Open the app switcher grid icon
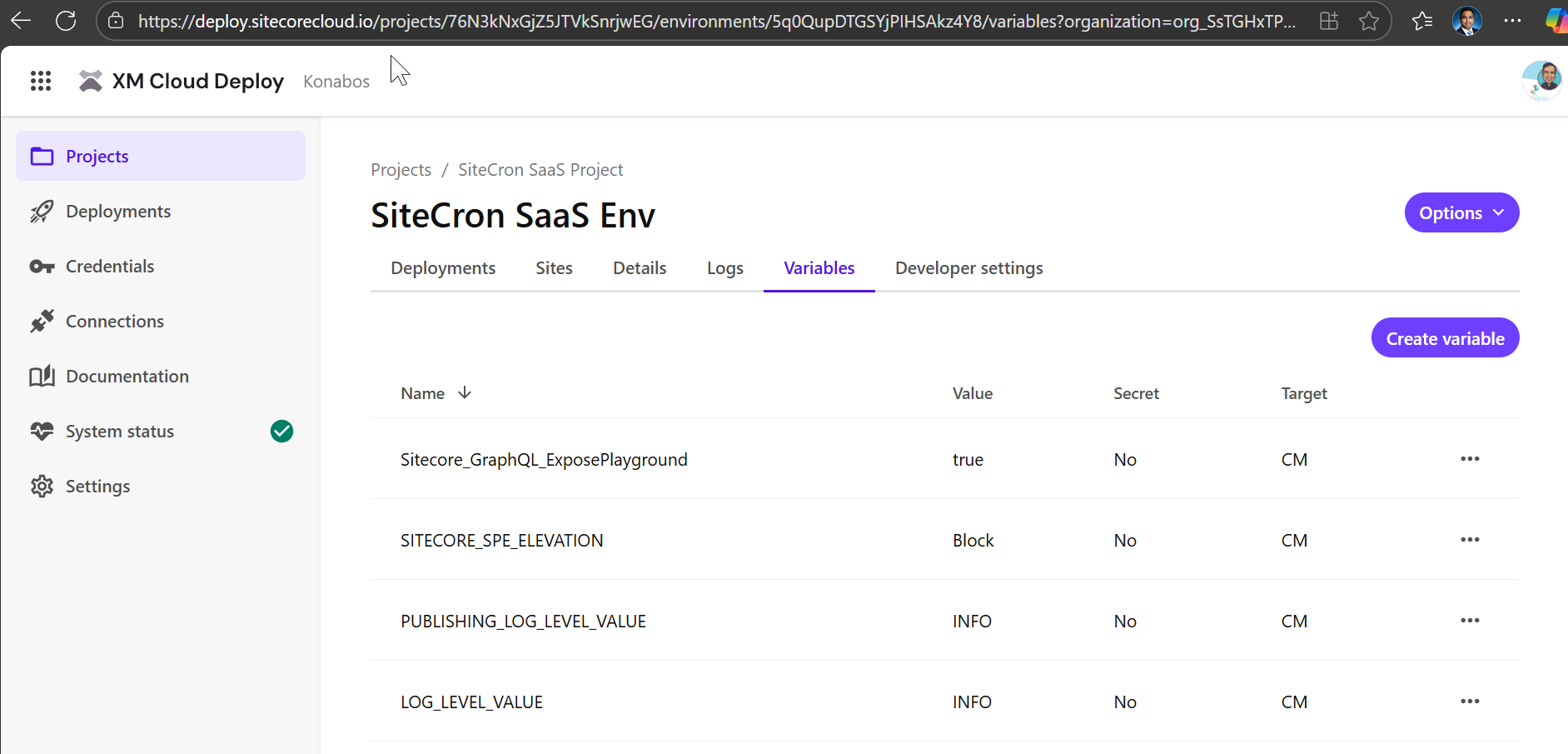Viewport: 1568px width, 754px height. pyautogui.click(x=41, y=81)
